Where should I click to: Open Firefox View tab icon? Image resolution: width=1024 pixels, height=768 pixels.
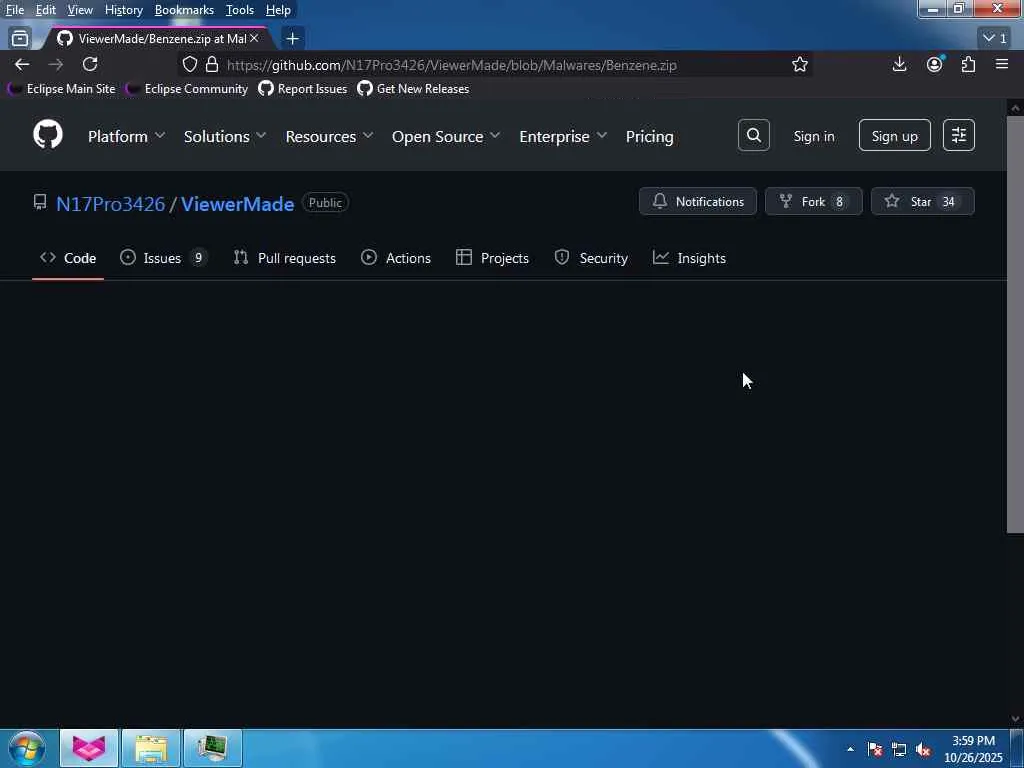point(20,39)
